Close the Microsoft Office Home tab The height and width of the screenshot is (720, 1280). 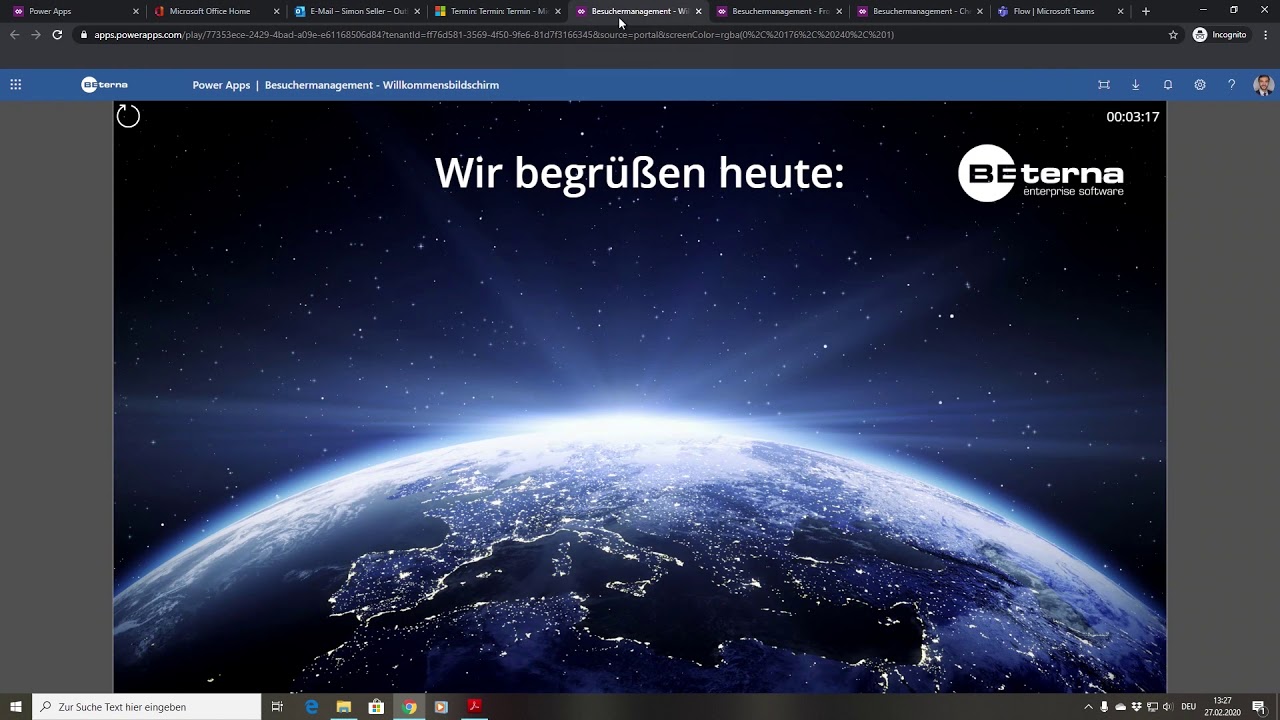(277, 11)
